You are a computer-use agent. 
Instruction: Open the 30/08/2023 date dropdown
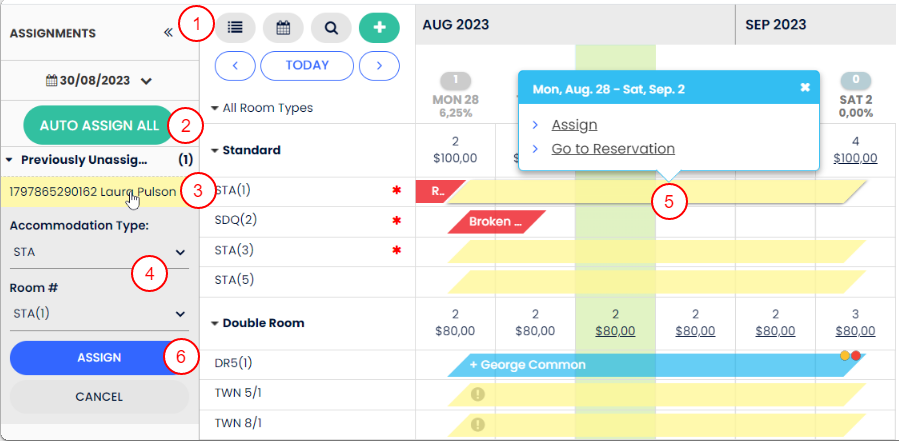click(99, 80)
